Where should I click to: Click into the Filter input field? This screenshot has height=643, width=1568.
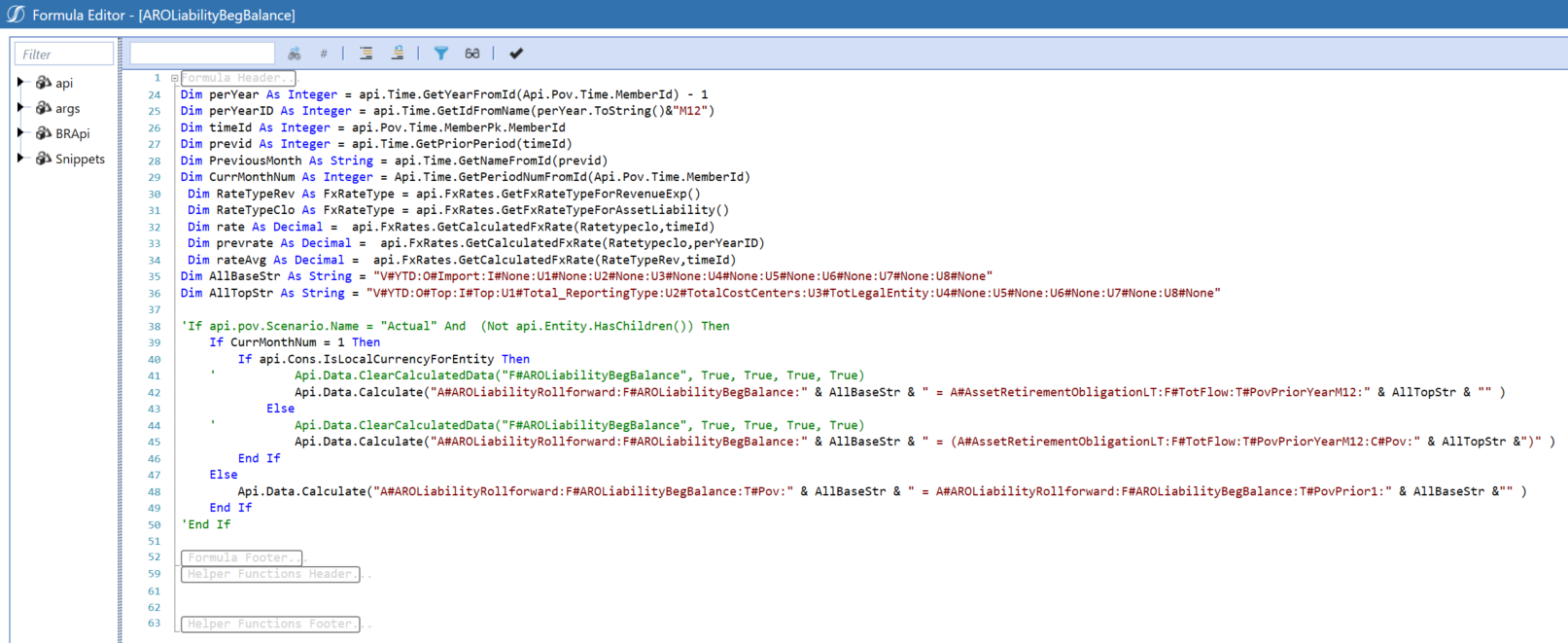click(64, 54)
